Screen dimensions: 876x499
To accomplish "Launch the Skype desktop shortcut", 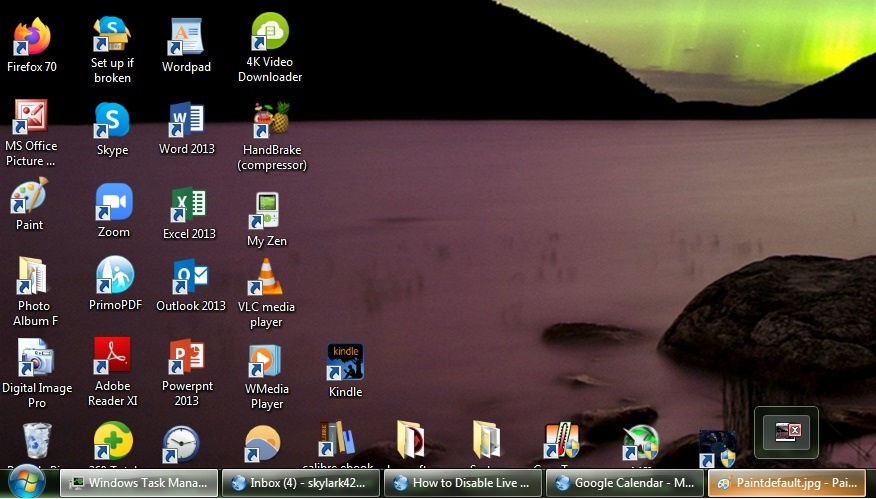I will 112,130.
